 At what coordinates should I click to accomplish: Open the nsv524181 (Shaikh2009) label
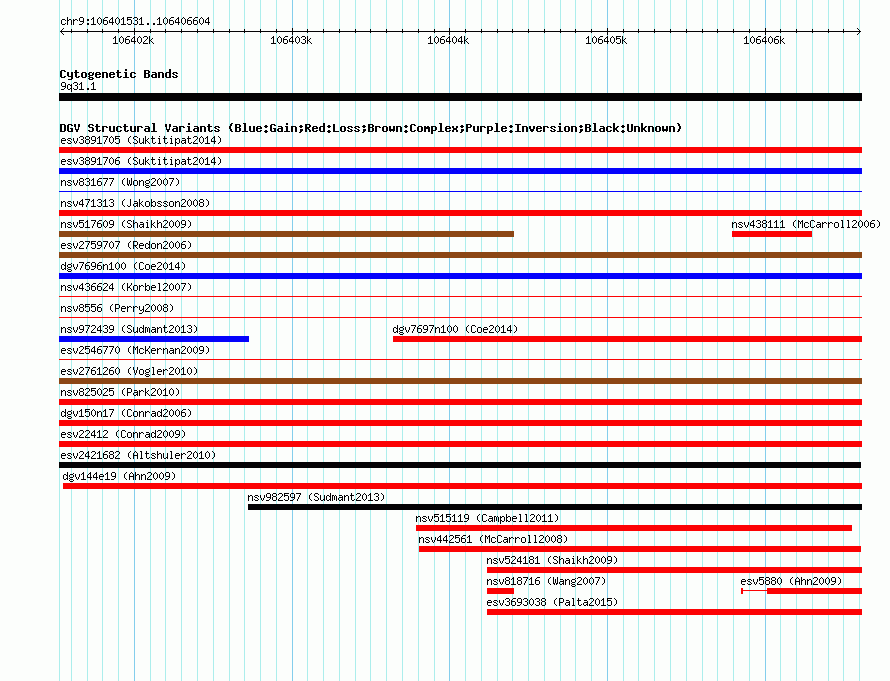(552, 560)
